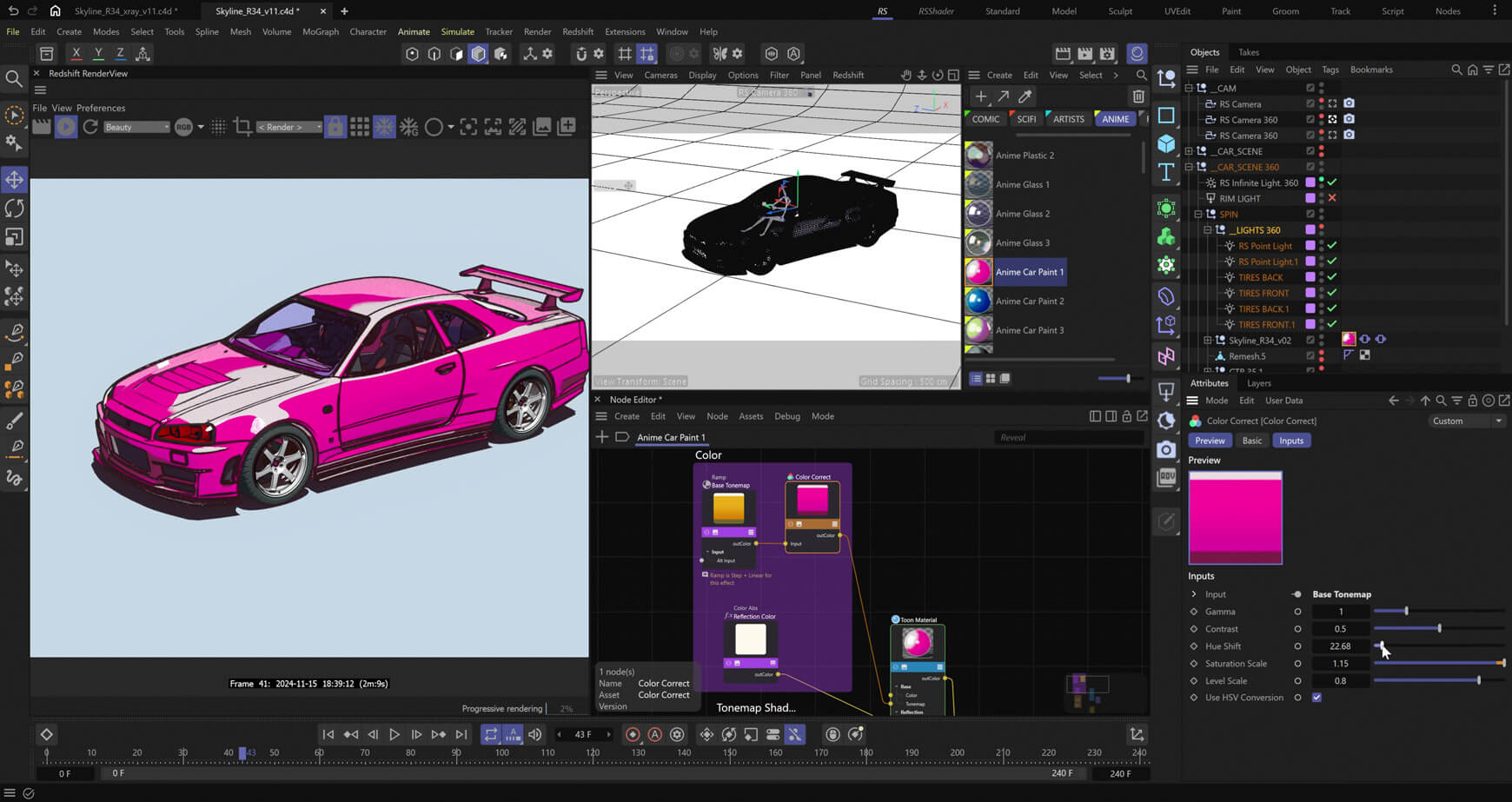Click the autokey button

pos(655,734)
